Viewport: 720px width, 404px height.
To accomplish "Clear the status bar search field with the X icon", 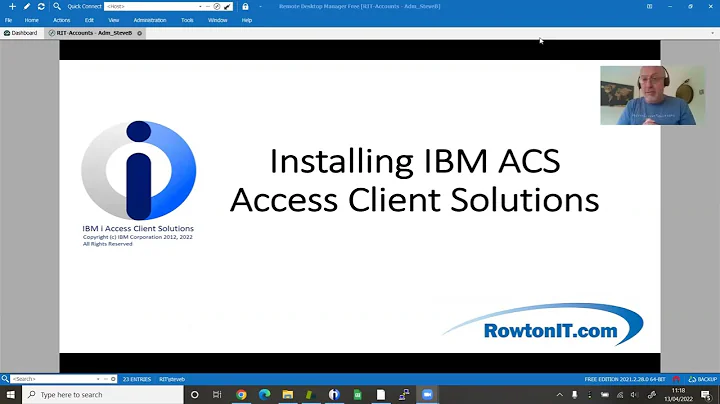I will pos(113,379).
